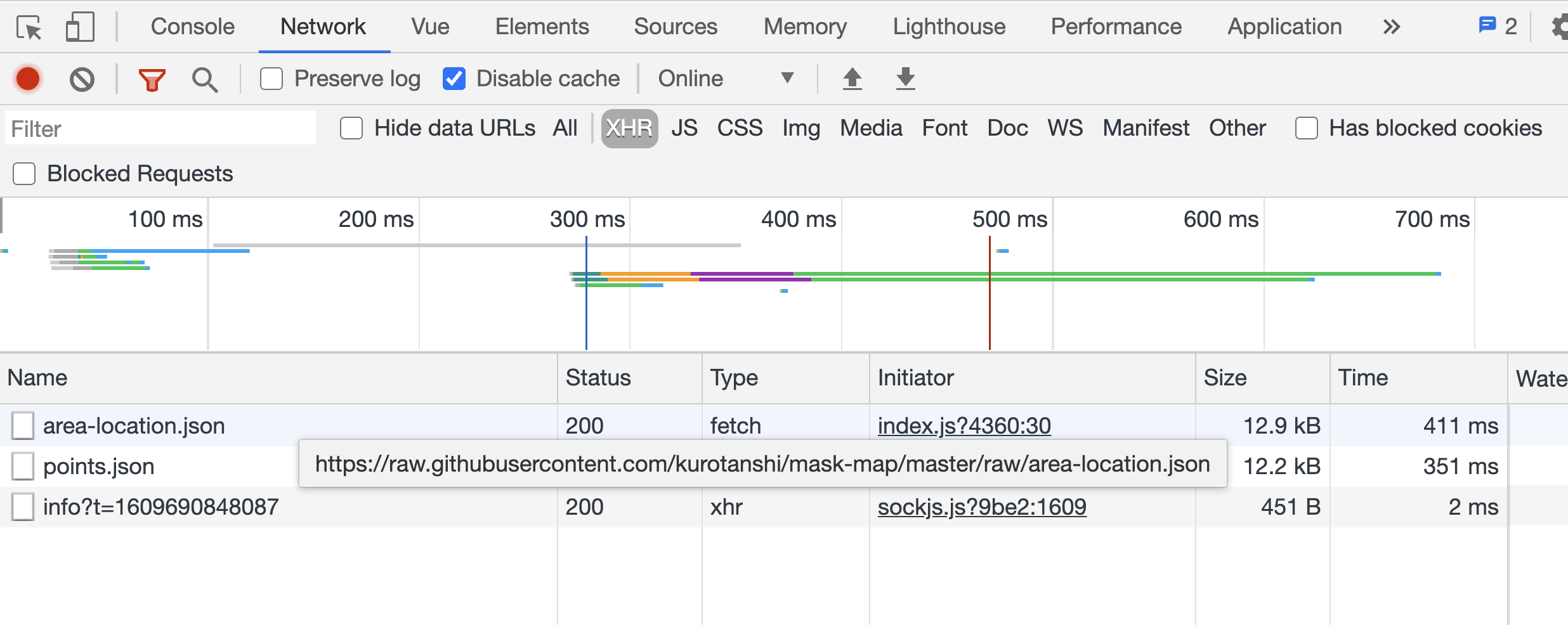Click the 12.2 kB size cell

[1281, 466]
